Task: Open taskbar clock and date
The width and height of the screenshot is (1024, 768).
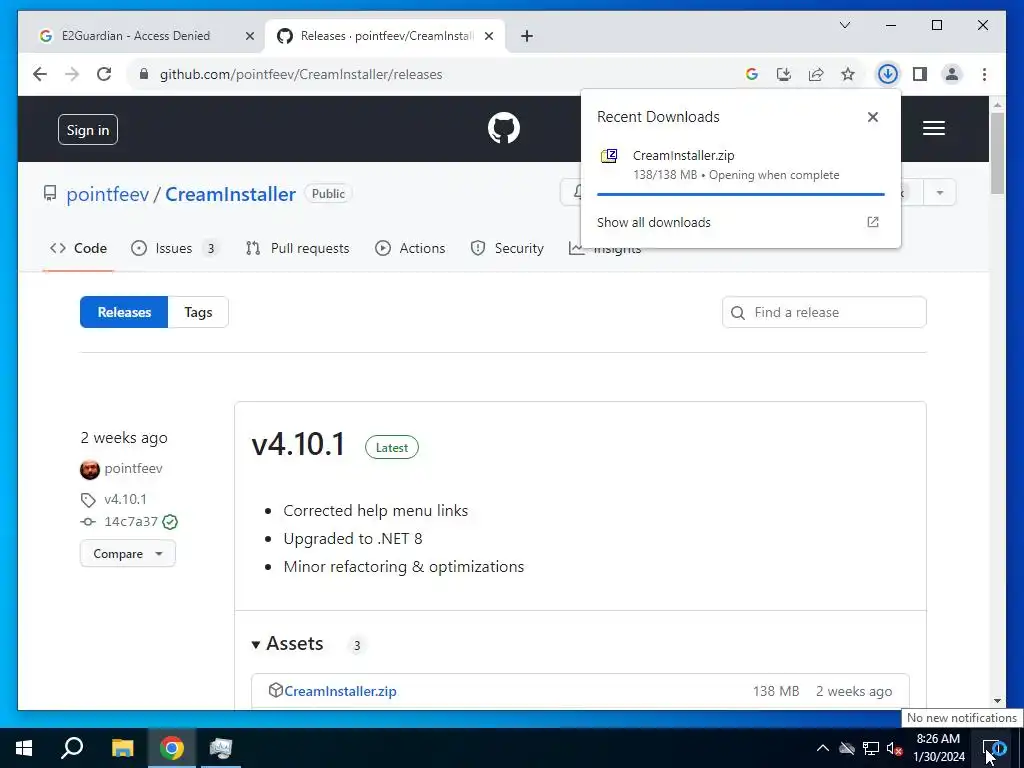Action: (x=938, y=748)
